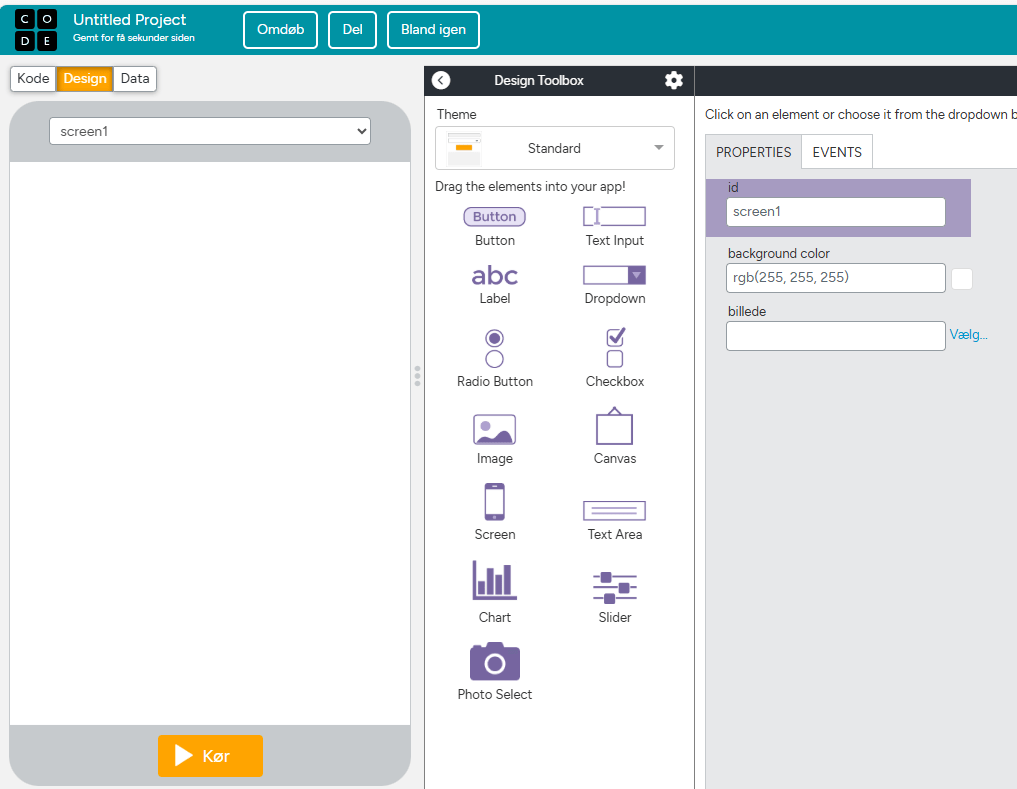The height and width of the screenshot is (789, 1017).
Task: Switch to the Data tab
Action: (135, 79)
